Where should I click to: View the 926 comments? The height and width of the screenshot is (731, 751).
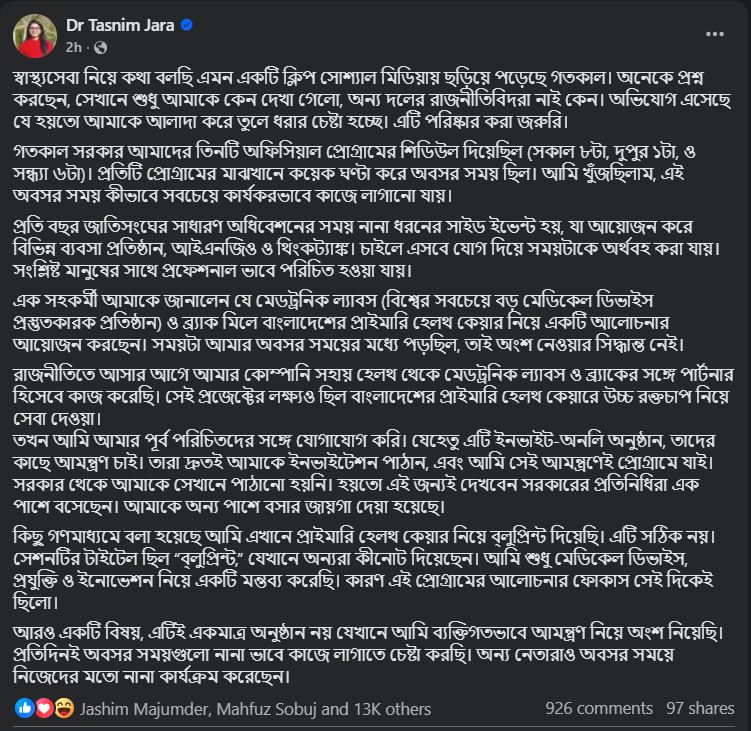(x=599, y=709)
